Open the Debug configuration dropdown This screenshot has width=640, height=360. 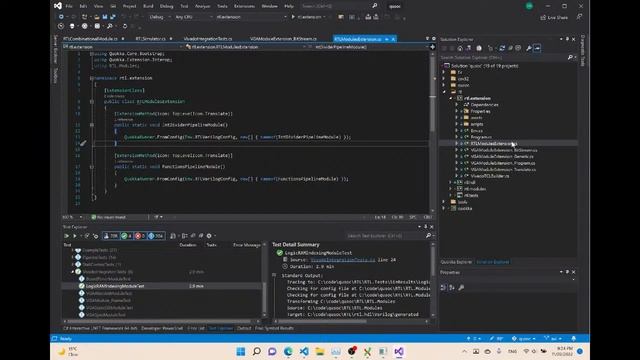click(160, 17)
